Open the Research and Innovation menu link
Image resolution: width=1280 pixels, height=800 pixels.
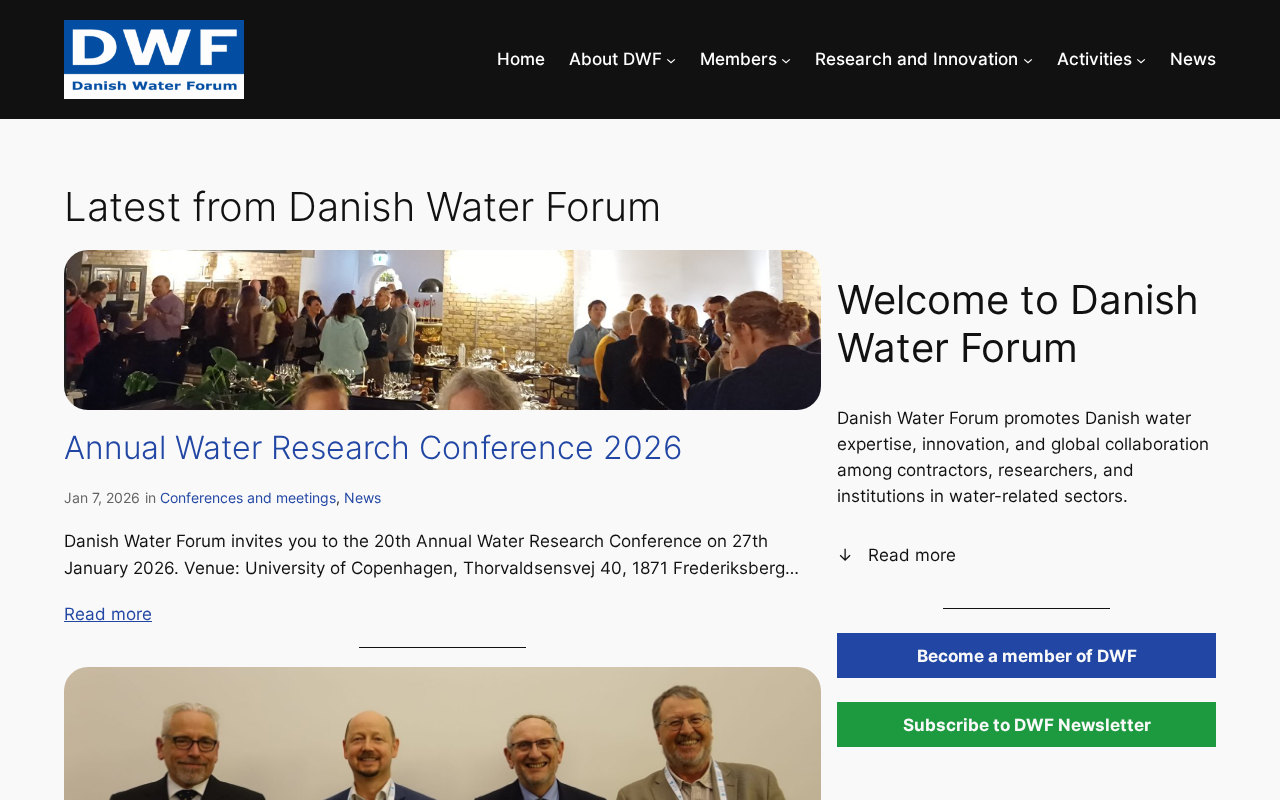click(916, 59)
